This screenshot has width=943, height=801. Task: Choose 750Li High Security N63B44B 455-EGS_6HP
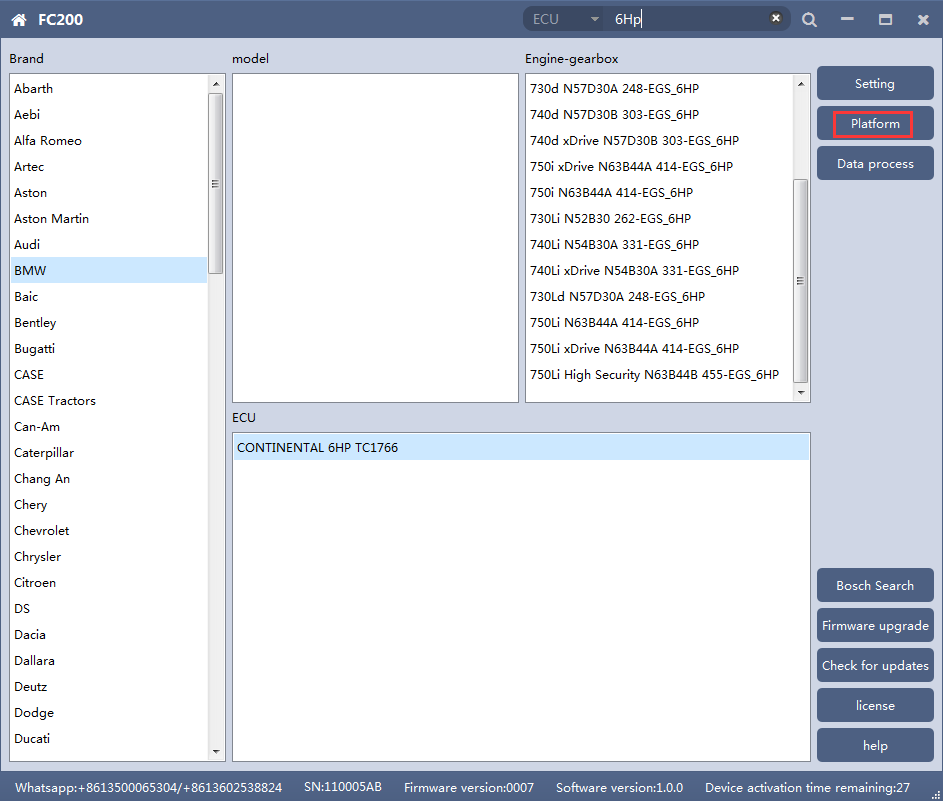(660, 374)
